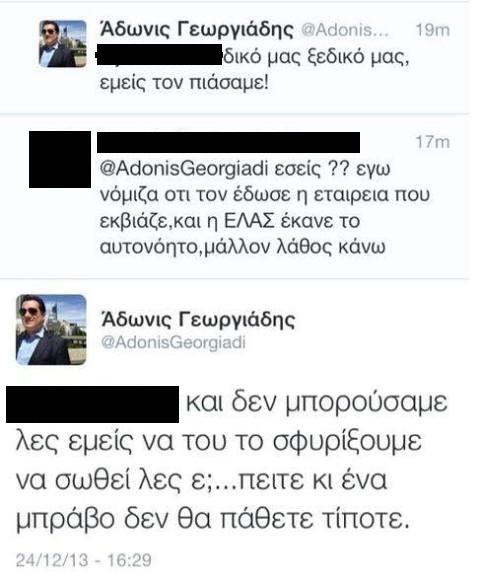This screenshot has width=480, height=581.
Task: Open the small Άδωνις Γεωργιάδης avatar in the 19m tweet
Action: click(x=63, y=43)
